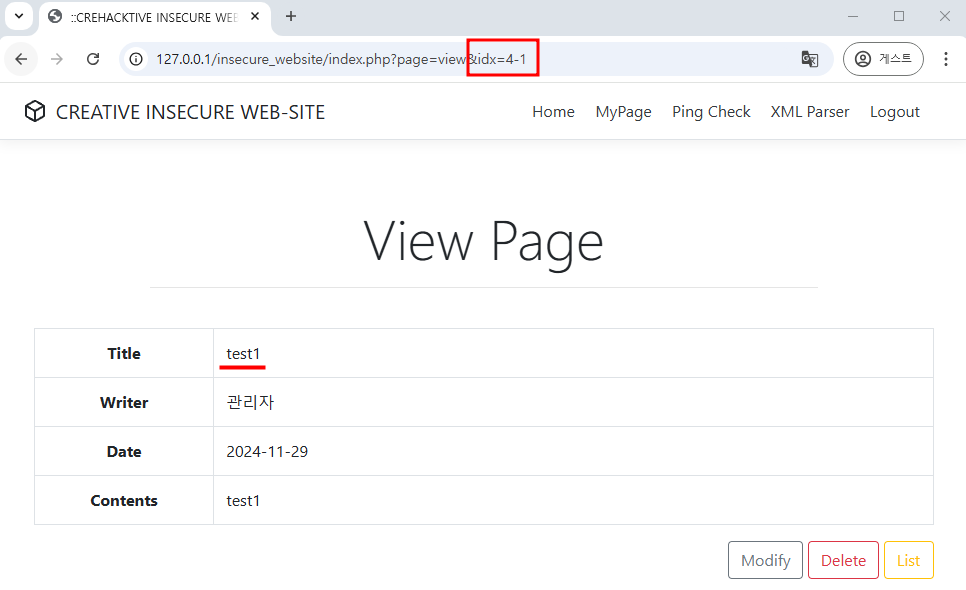
Task: Click the translate page icon
Action: pos(810,59)
